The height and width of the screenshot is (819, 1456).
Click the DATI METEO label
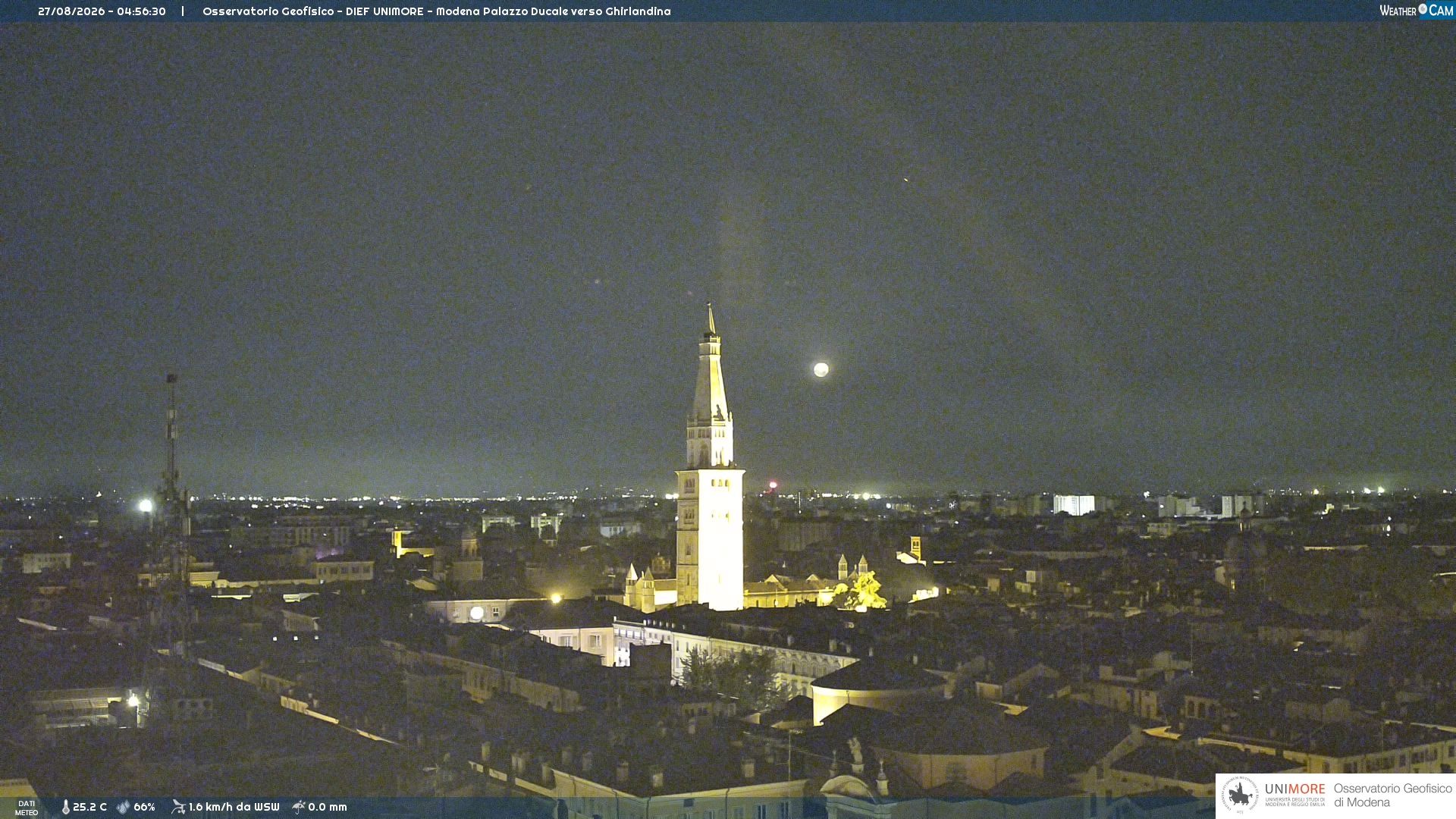click(x=27, y=808)
